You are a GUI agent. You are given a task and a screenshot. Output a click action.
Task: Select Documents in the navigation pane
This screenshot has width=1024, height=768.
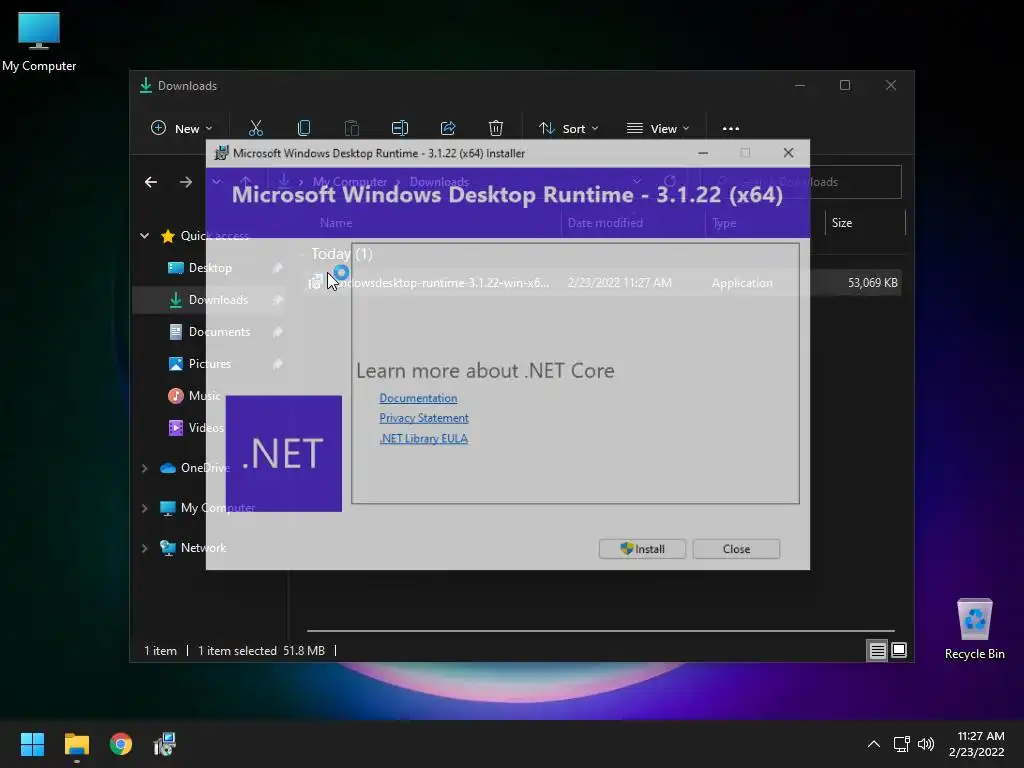[210, 332]
